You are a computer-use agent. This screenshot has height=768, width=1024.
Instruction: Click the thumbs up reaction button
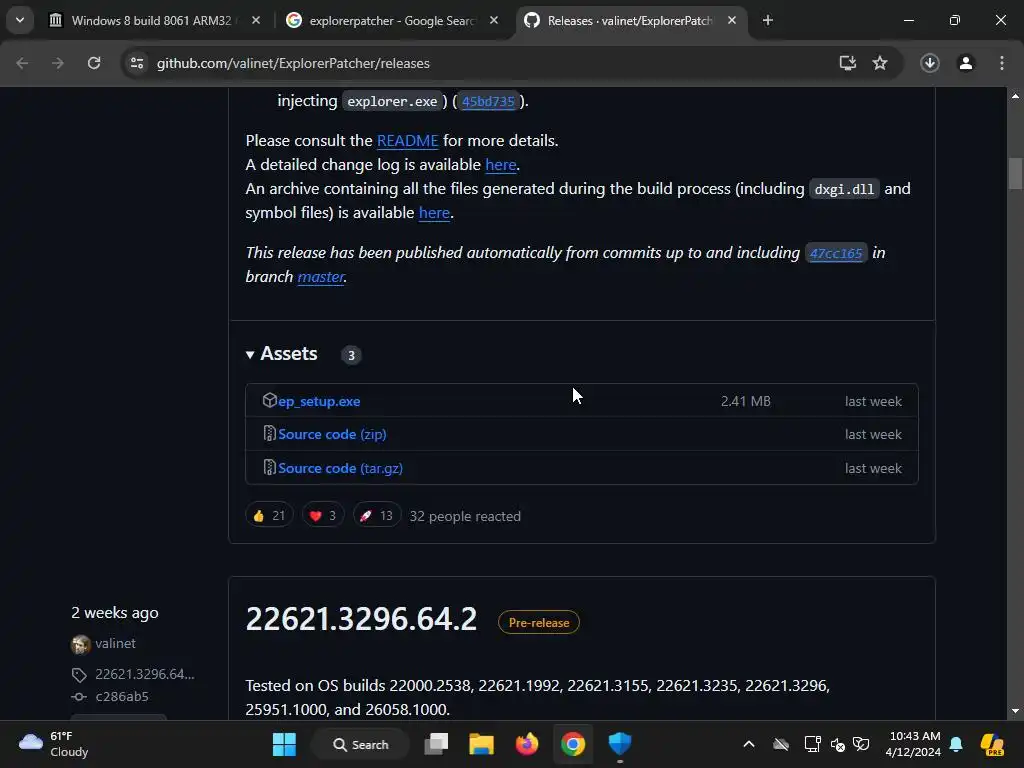pos(269,516)
